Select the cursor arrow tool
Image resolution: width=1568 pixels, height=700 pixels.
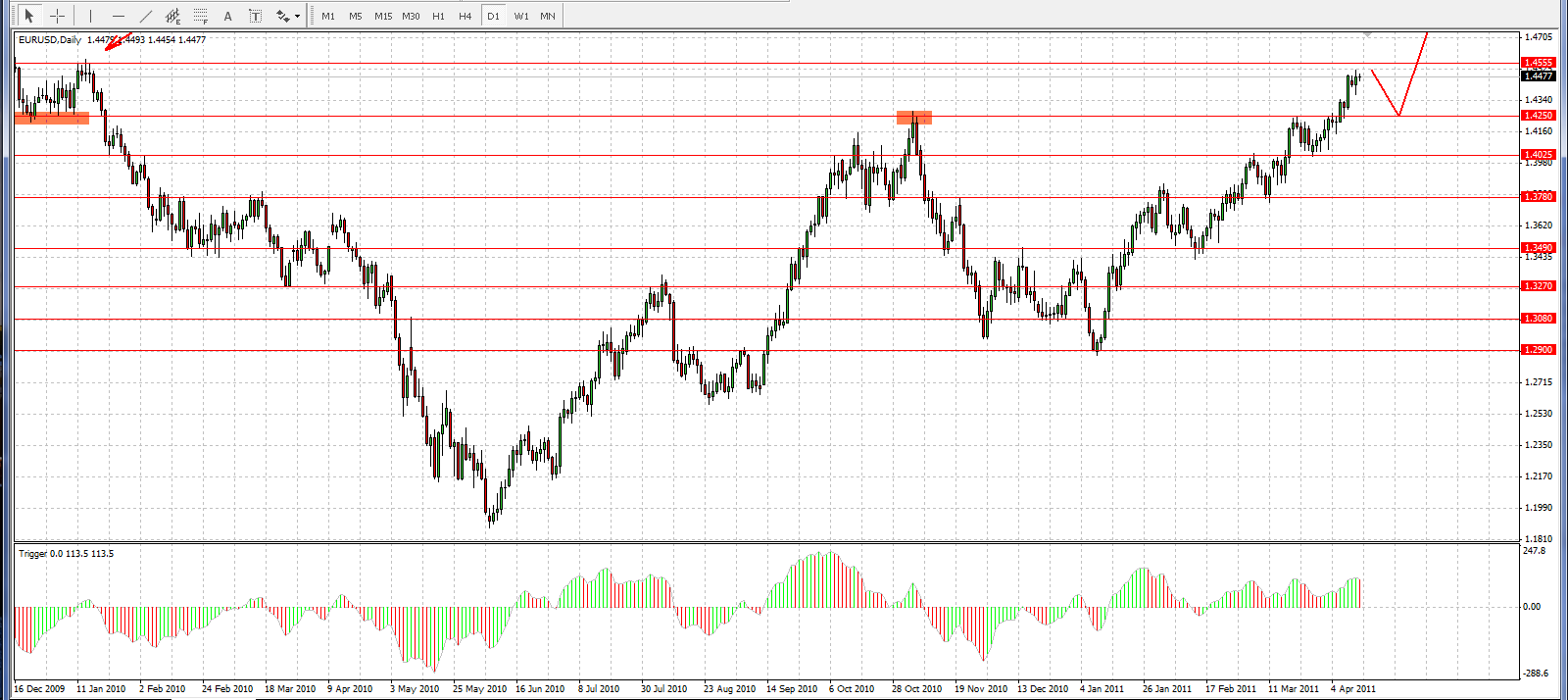[29, 16]
